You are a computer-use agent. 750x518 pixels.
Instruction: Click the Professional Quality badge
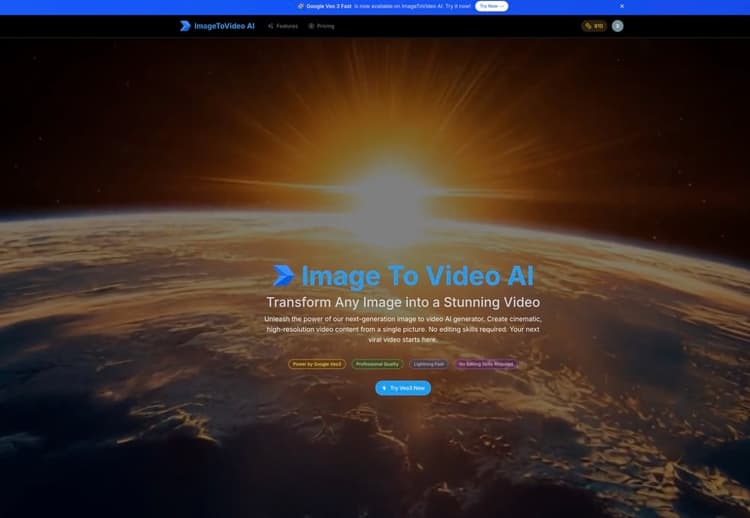point(377,364)
